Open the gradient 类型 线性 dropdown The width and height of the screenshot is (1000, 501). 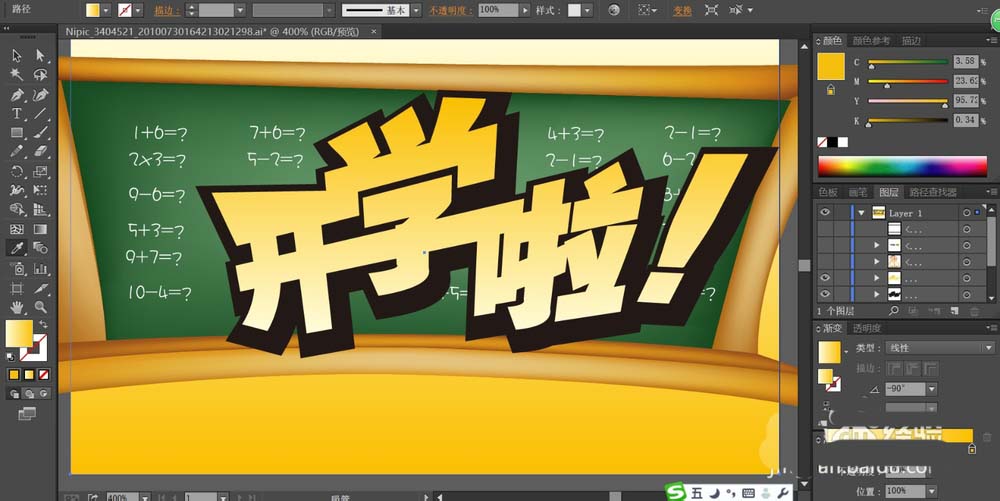point(941,348)
